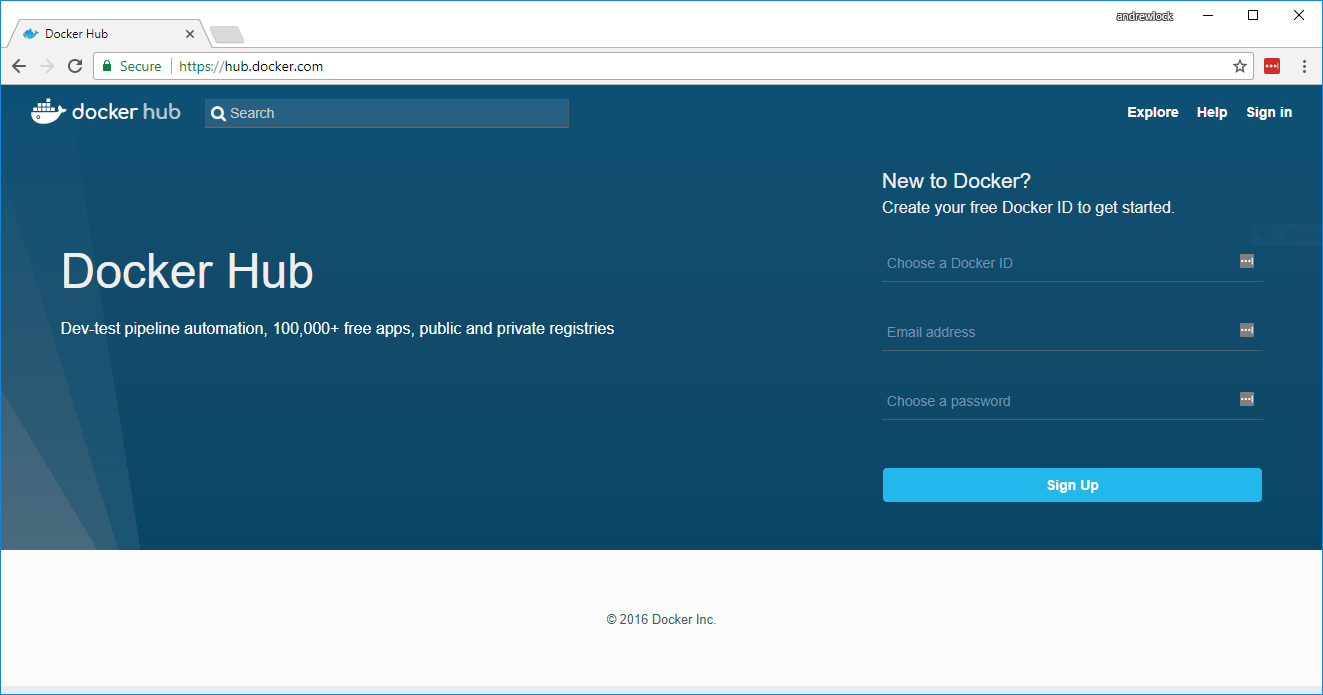Click password manager icon in Docker ID field
The image size is (1323, 695).
(x=1247, y=261)
